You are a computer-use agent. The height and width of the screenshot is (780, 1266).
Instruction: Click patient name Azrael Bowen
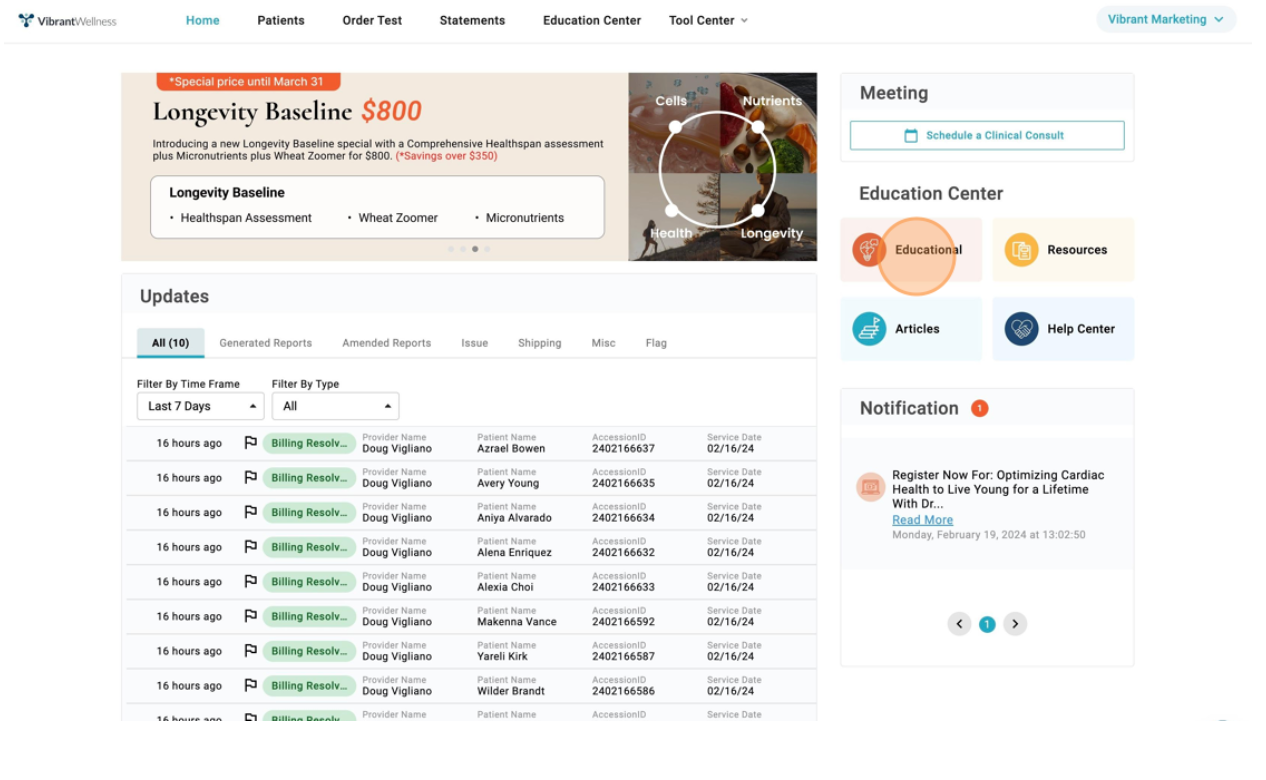pyautogui.click(x=511, y=449)
